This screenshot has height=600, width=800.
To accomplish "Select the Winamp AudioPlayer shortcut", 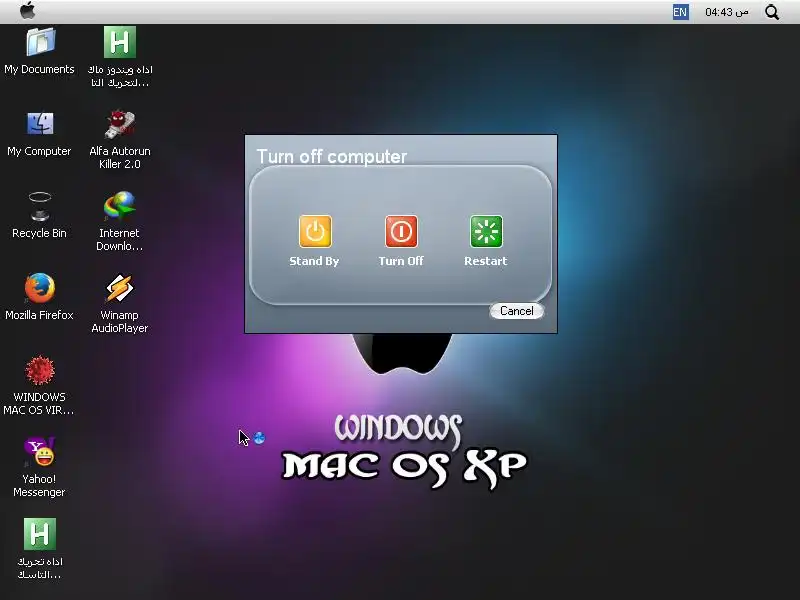I will pyautogui.click(x=120, y=288).
